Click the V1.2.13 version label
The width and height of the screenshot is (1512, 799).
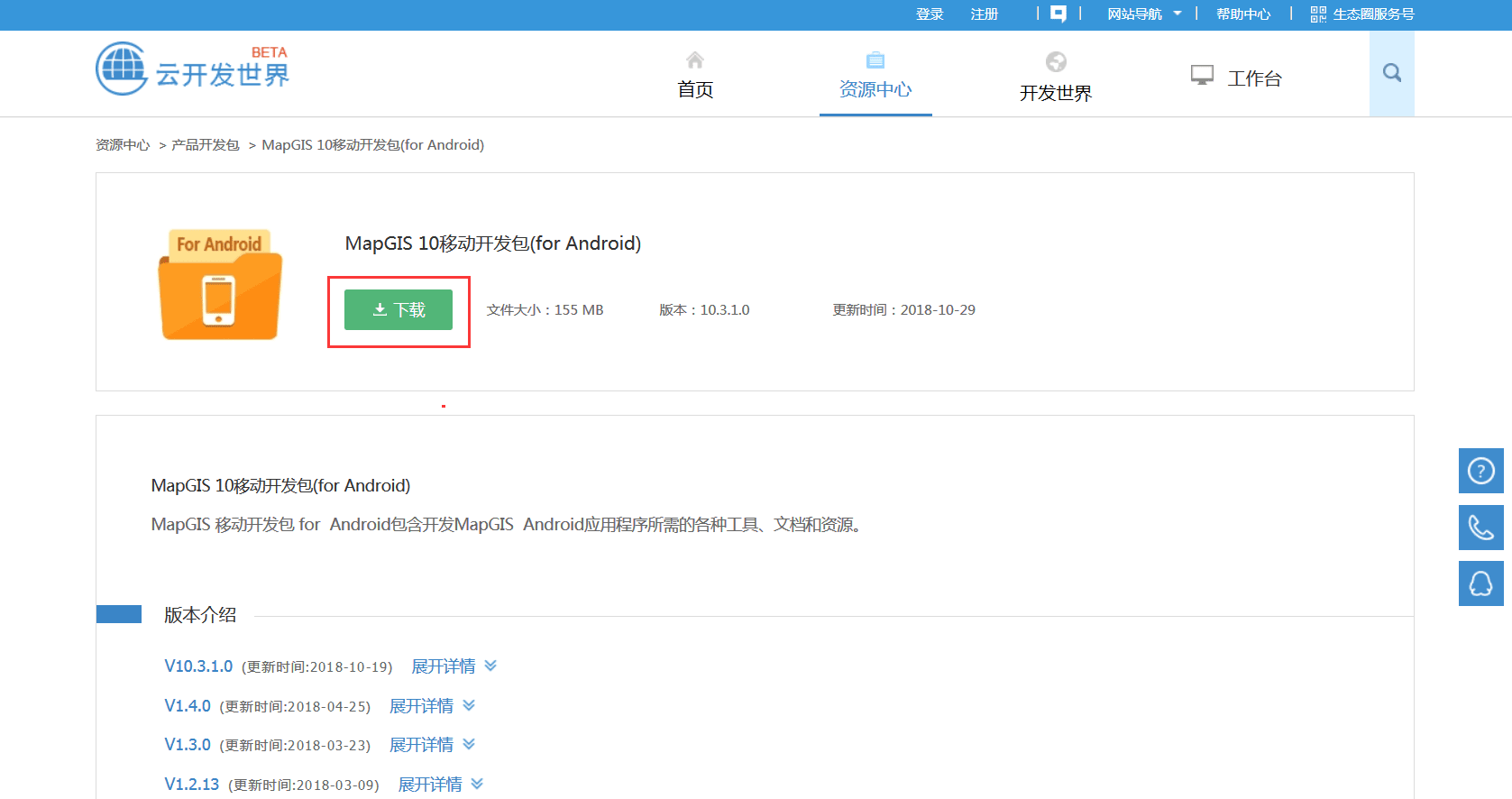192,785
